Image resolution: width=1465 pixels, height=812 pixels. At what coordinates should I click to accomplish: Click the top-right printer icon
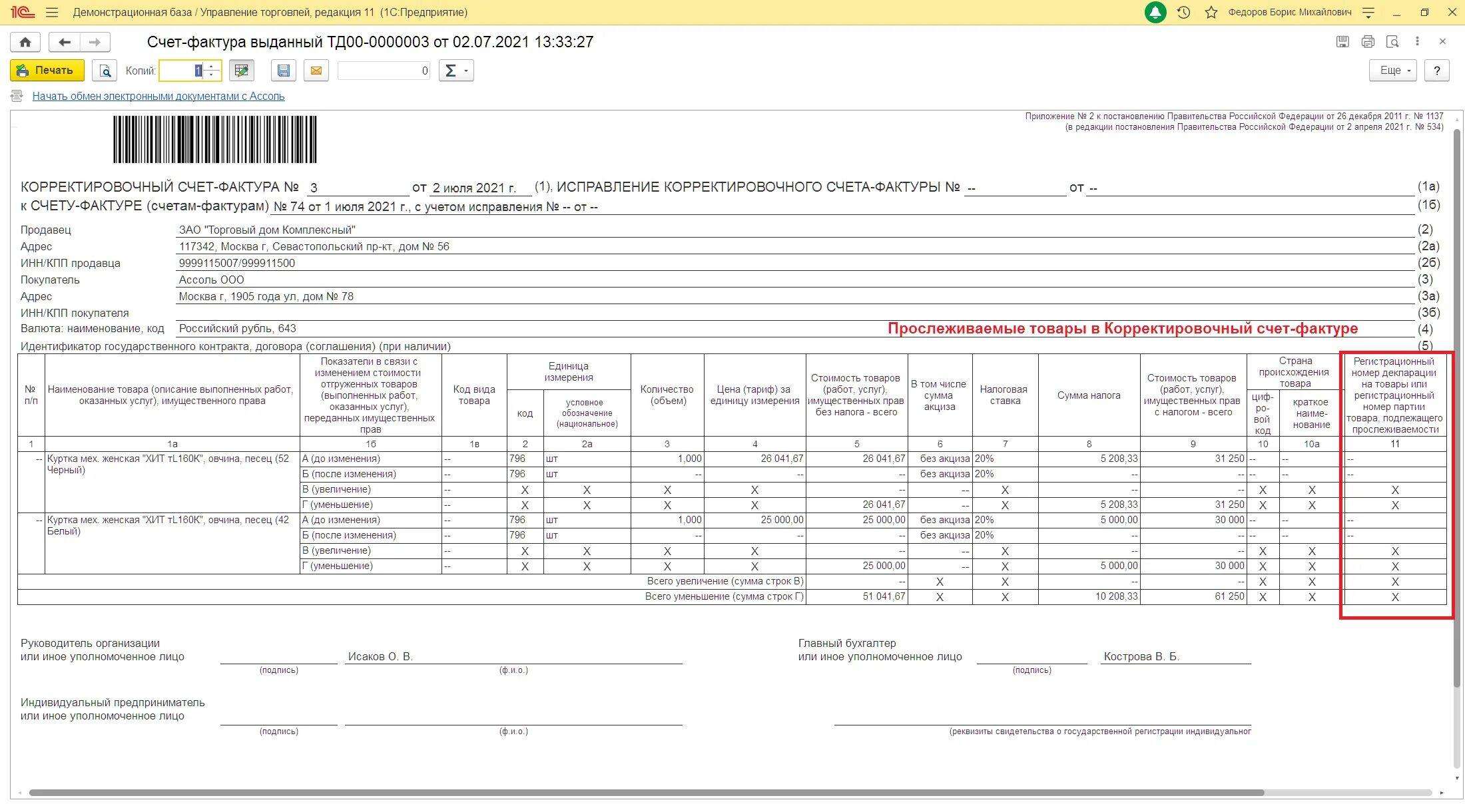point(1368,42)
